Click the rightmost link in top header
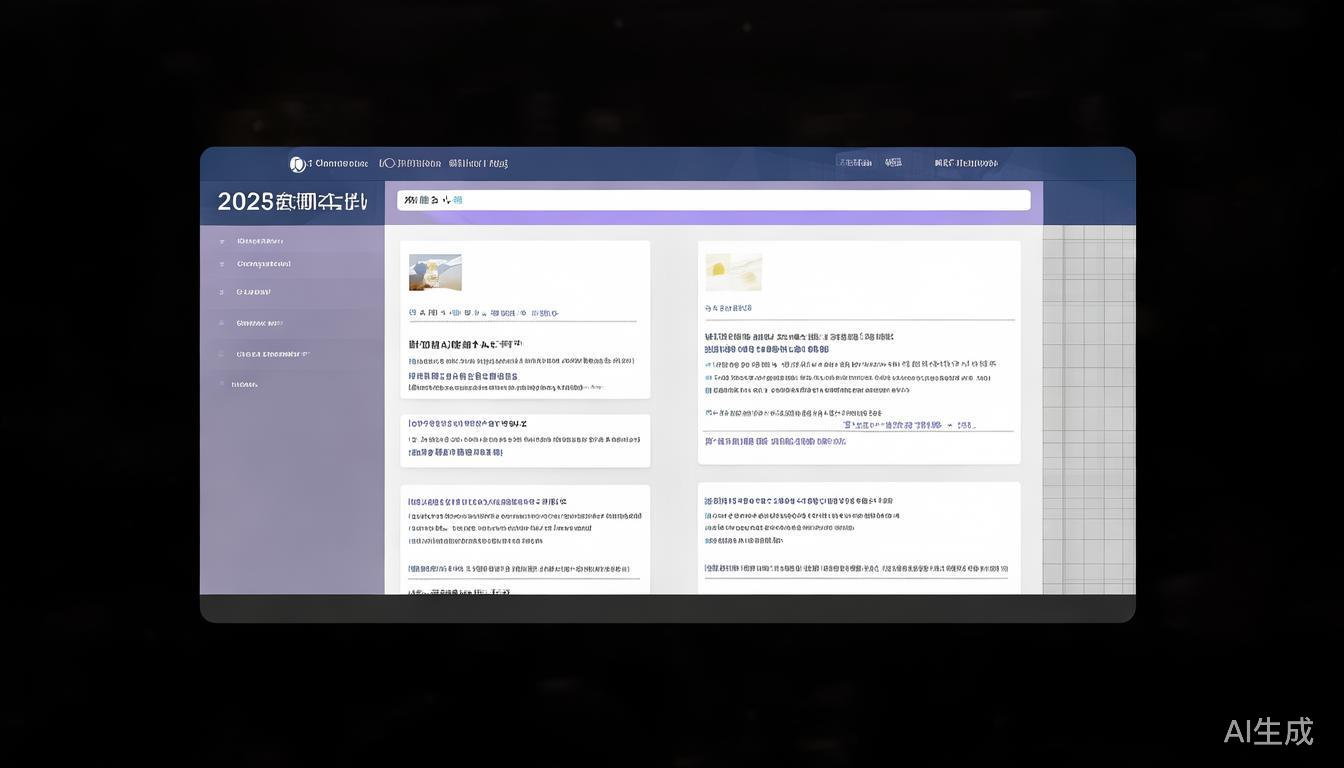 pyautogui.click(x=966, y=163)
